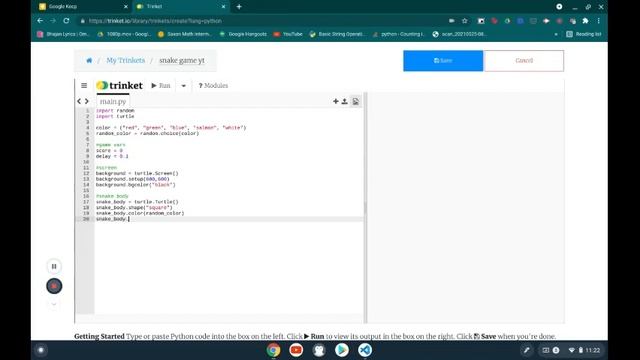Open the trinket hamburger menu

coord(84,85)
